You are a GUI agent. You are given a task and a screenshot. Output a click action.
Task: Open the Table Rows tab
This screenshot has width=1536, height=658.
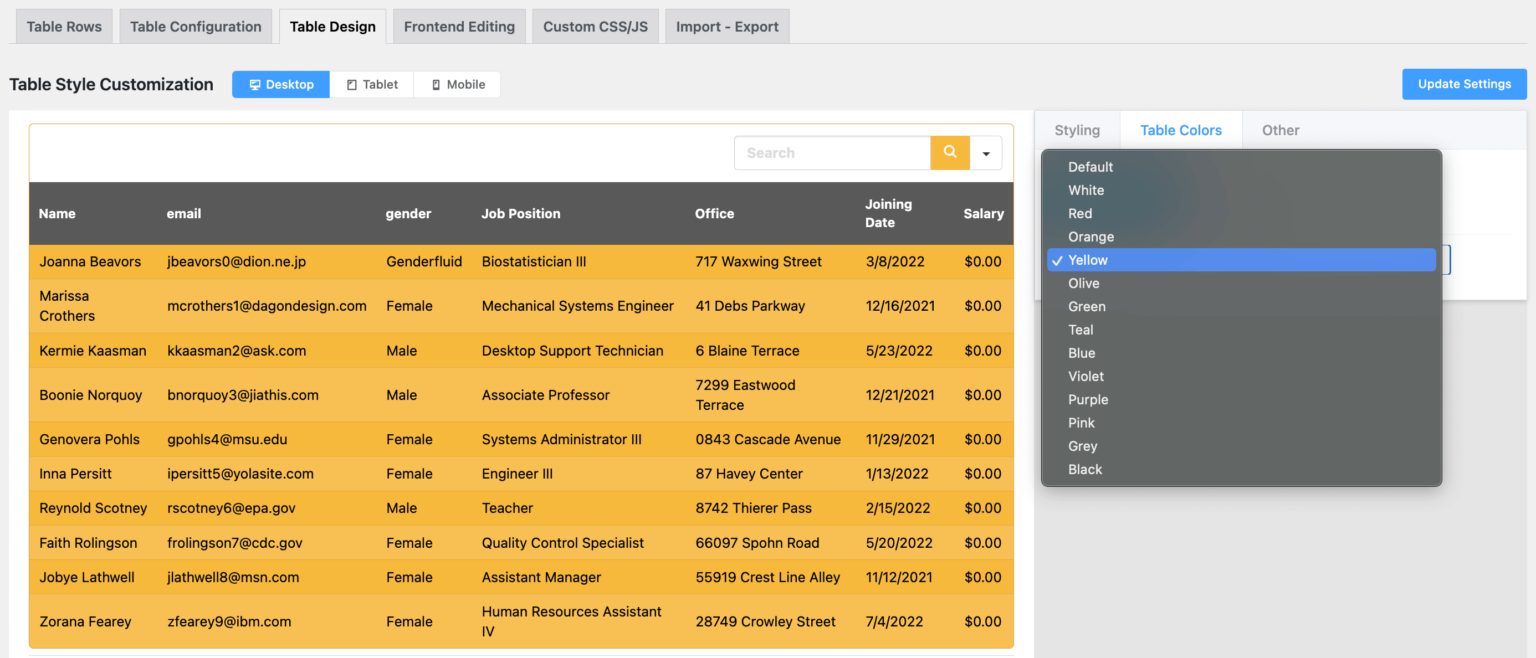pyautogui.click(x=64, y=27)
